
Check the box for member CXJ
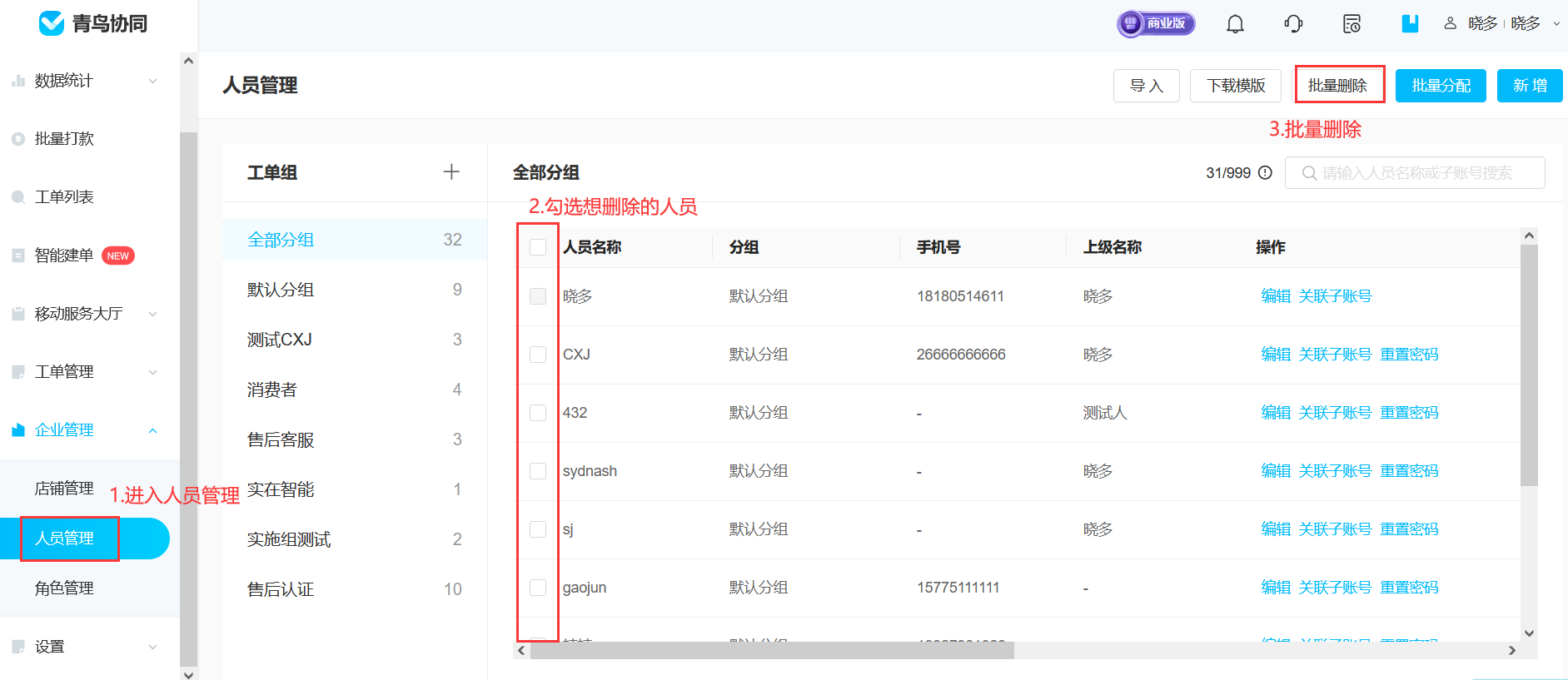(x=538, y=355)
